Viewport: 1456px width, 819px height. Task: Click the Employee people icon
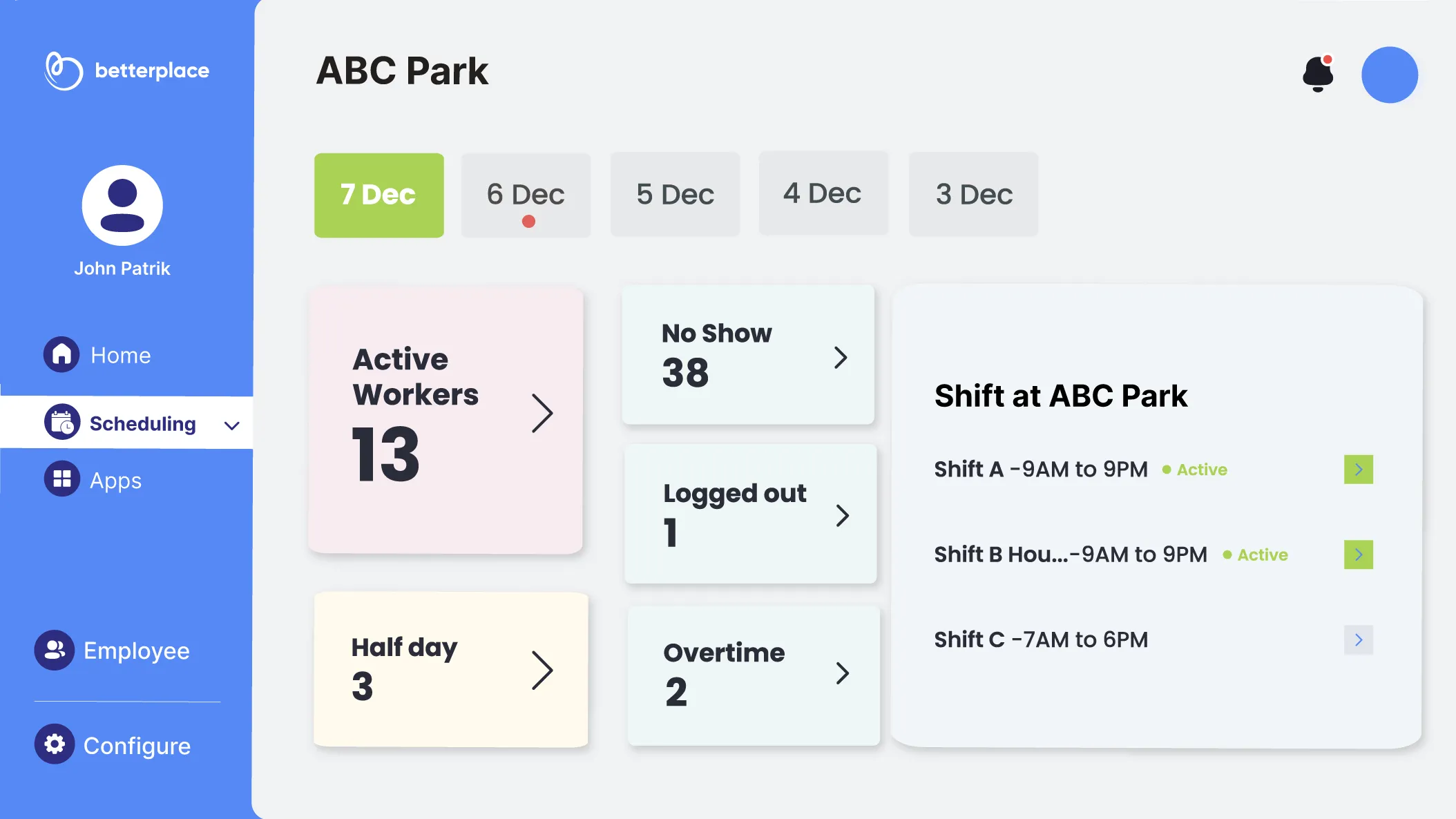(54, 650)
